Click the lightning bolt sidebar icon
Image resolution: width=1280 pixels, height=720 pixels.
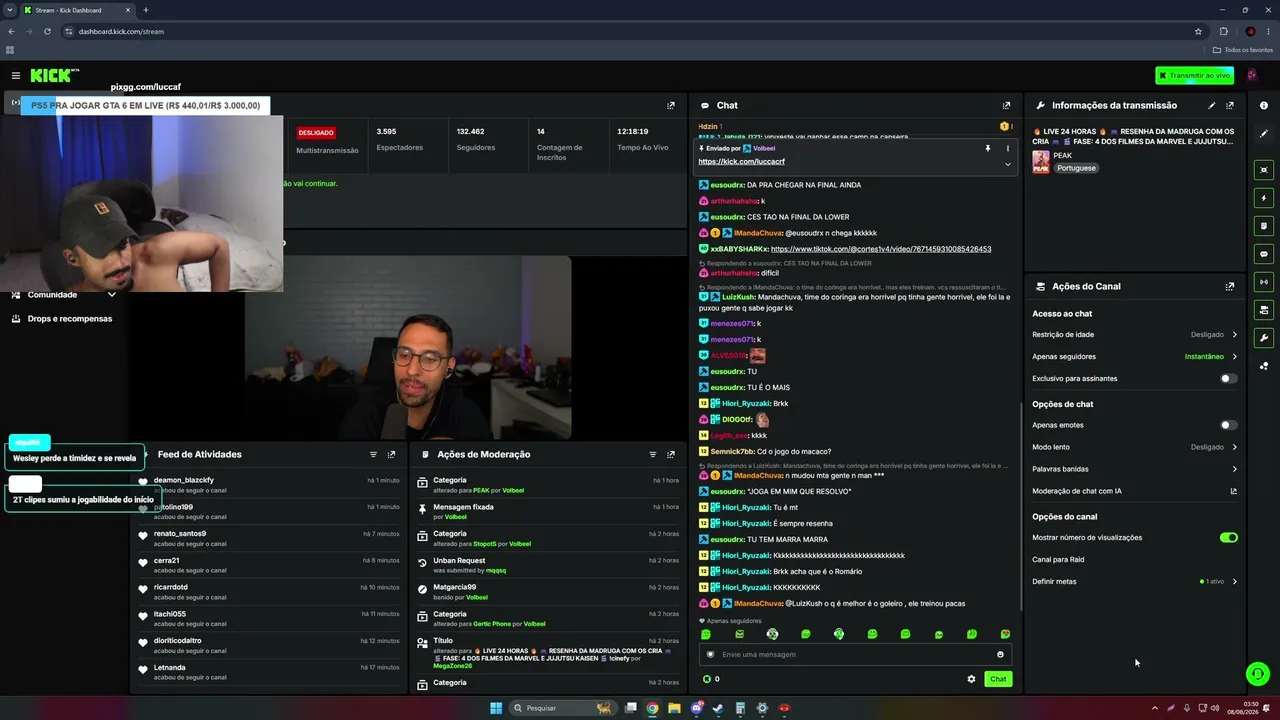tap(1264, 198)
